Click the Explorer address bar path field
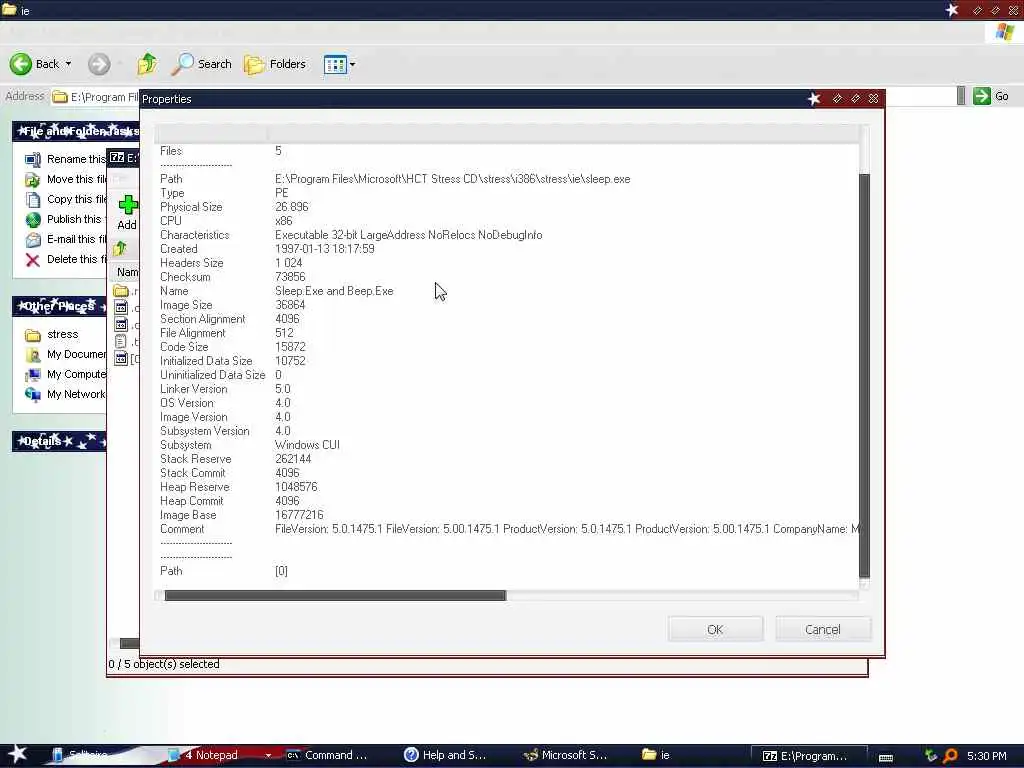 95,97
